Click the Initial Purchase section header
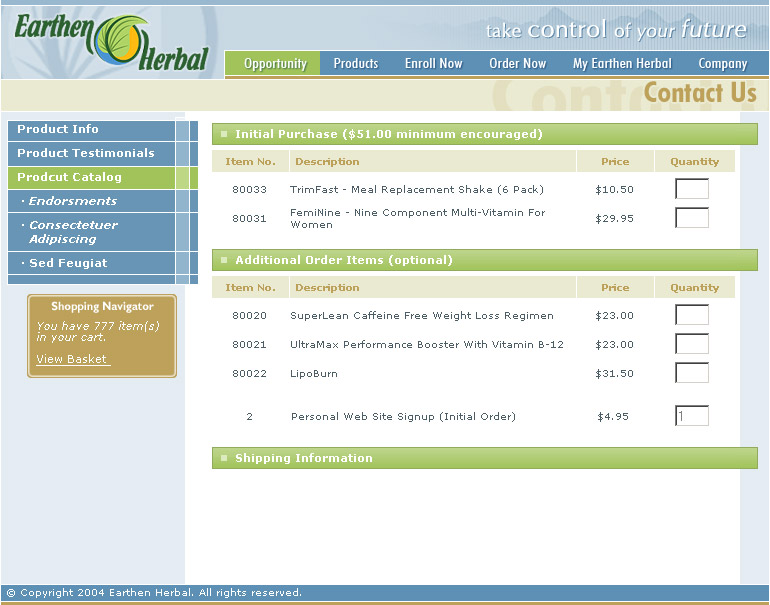This screenshot has height=605, width=770. (x=485, y=134)
